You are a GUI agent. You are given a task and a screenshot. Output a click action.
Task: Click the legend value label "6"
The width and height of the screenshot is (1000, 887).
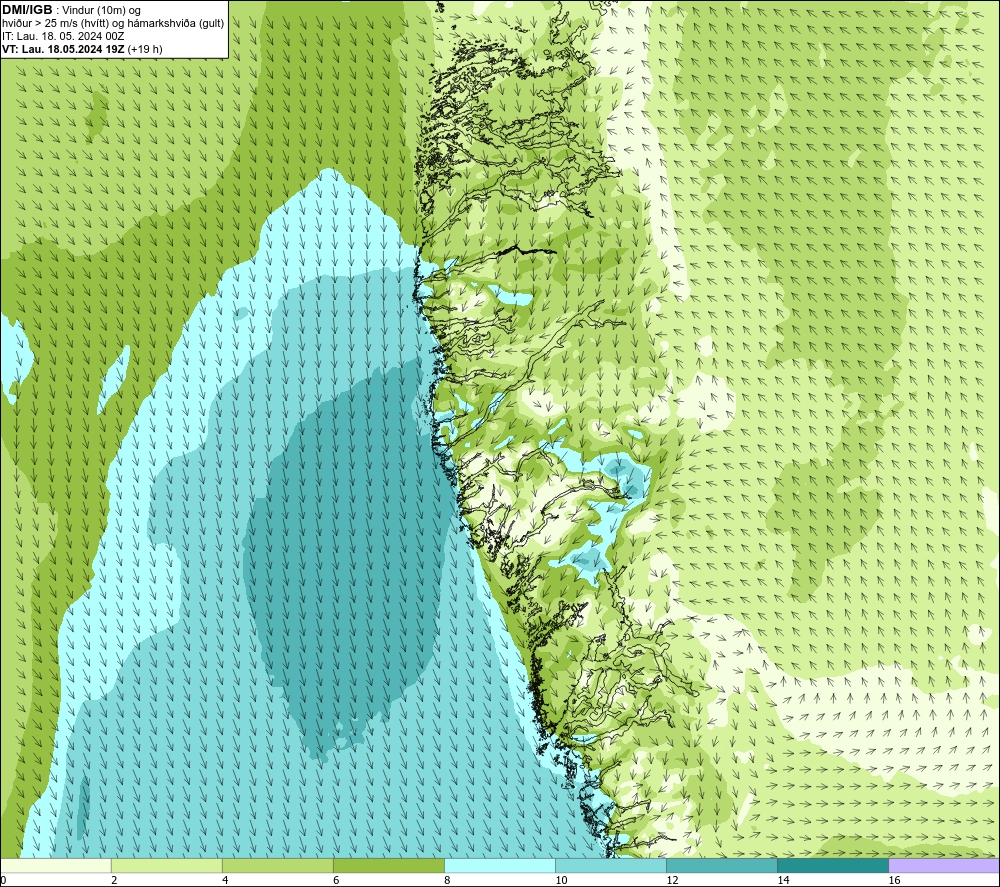click(x=336, y=880)
